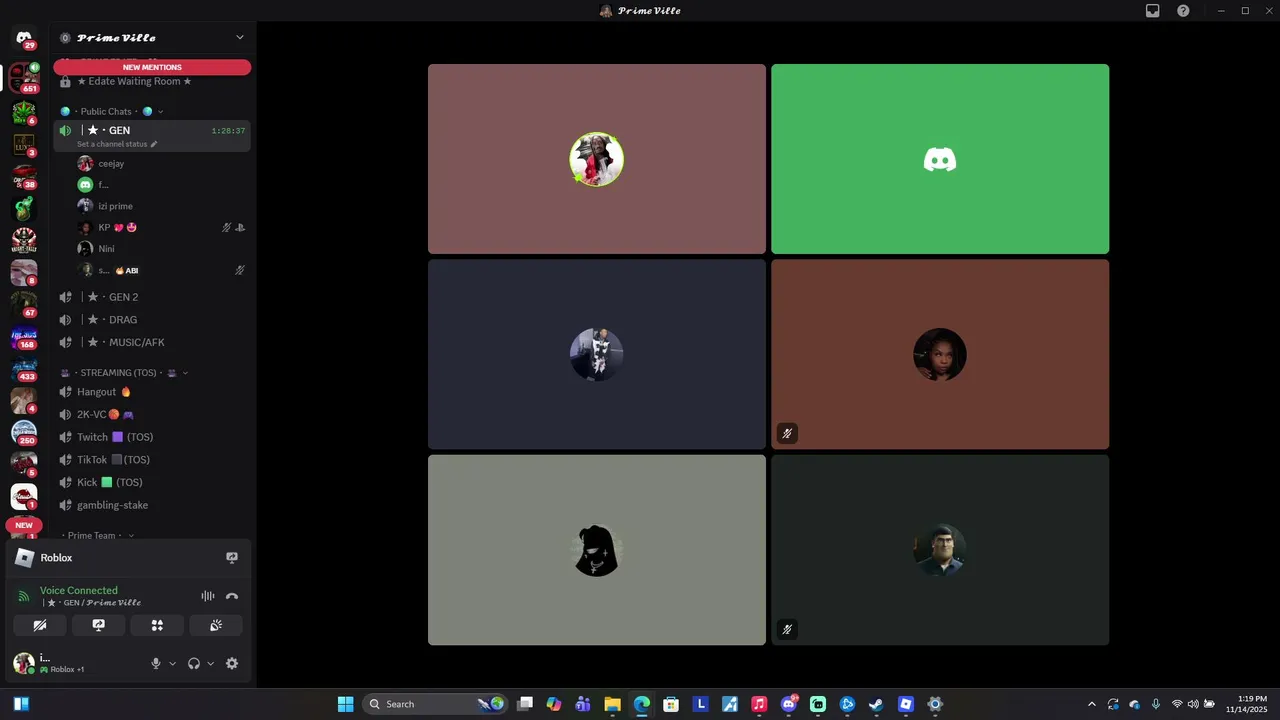Join the MUSIC/AFK voice channel

(x=152, y=342)
